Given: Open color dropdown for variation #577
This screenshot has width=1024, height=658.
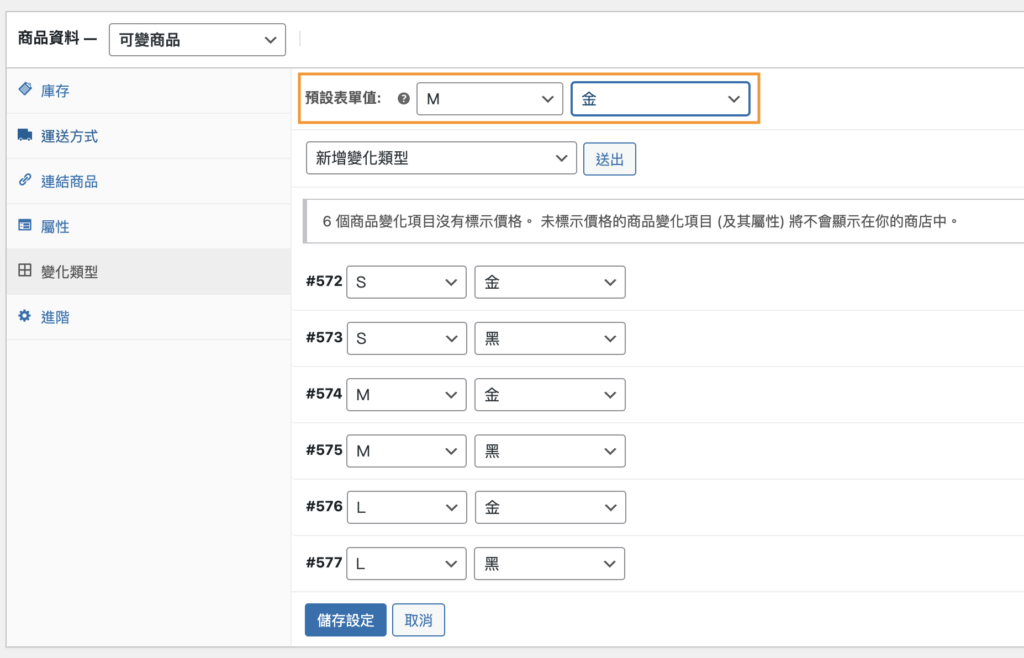Looking at the screenshot, I should (x=549, y=563).
